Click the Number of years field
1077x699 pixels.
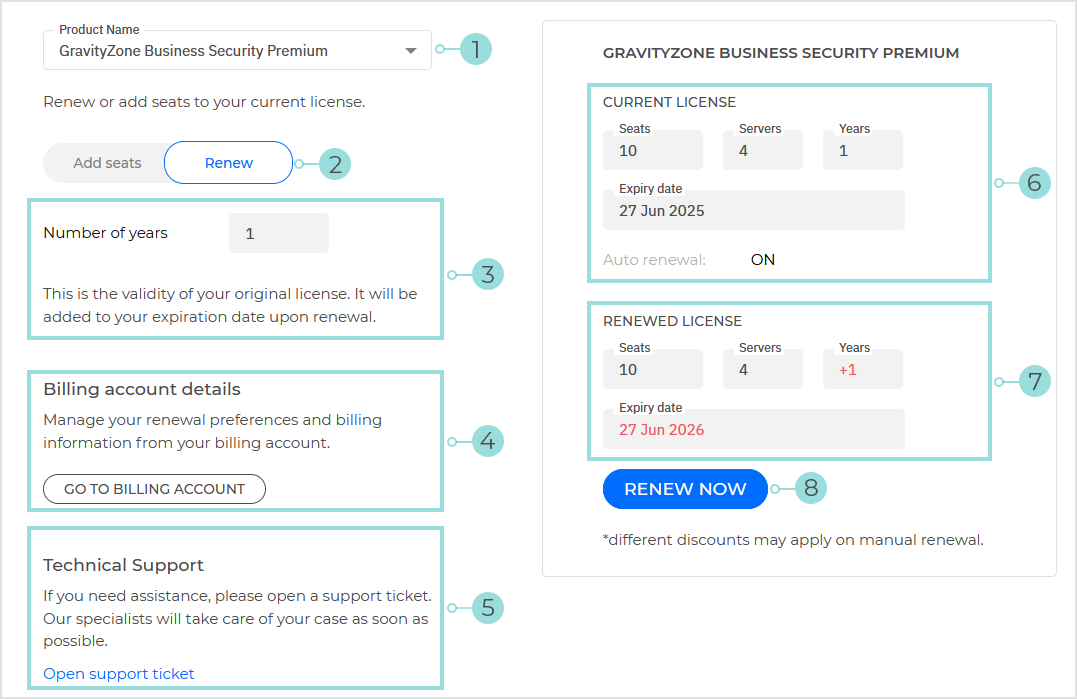(278, 233)
